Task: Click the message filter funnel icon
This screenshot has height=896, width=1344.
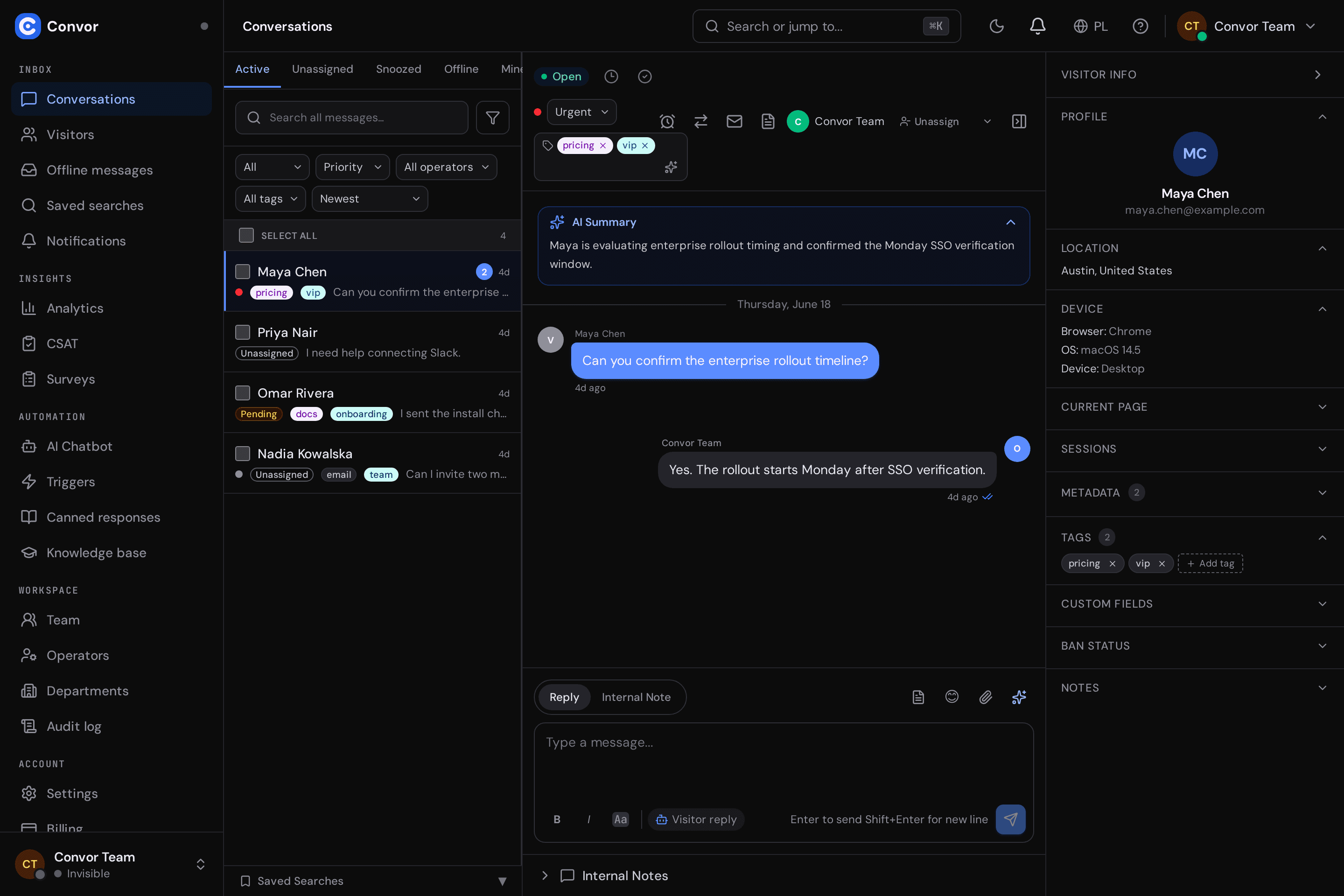Action: (x=493, y=118)
